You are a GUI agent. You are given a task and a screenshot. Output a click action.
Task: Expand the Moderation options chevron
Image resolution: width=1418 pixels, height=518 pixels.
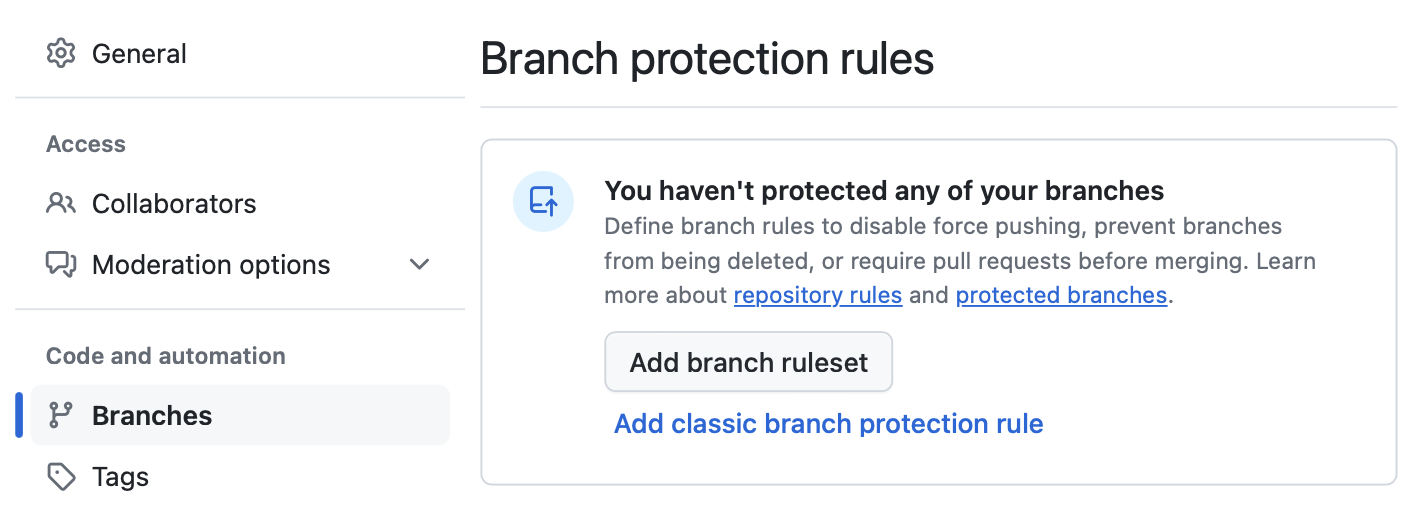pyautogui.click(x=420, y=265)
